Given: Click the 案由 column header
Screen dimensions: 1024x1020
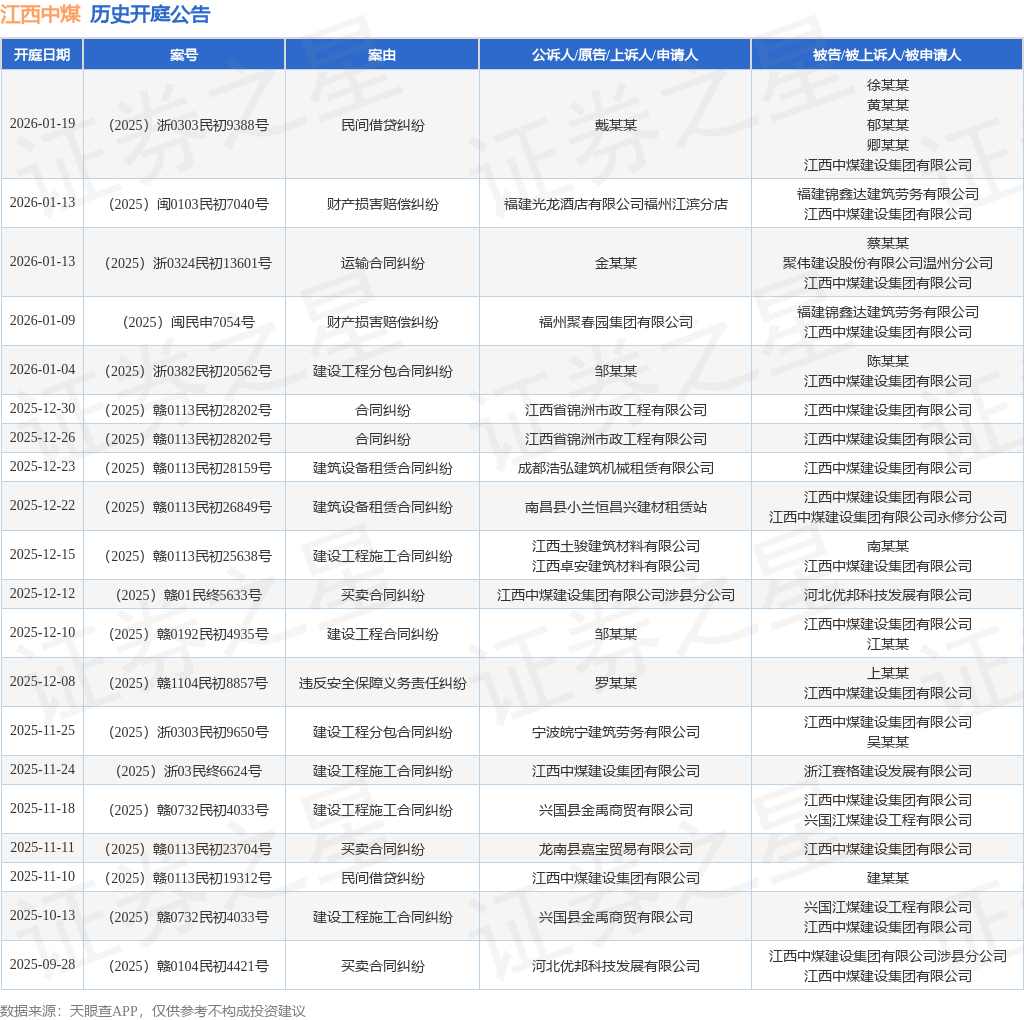Looking at the screenshot, I should click(382, 55).
